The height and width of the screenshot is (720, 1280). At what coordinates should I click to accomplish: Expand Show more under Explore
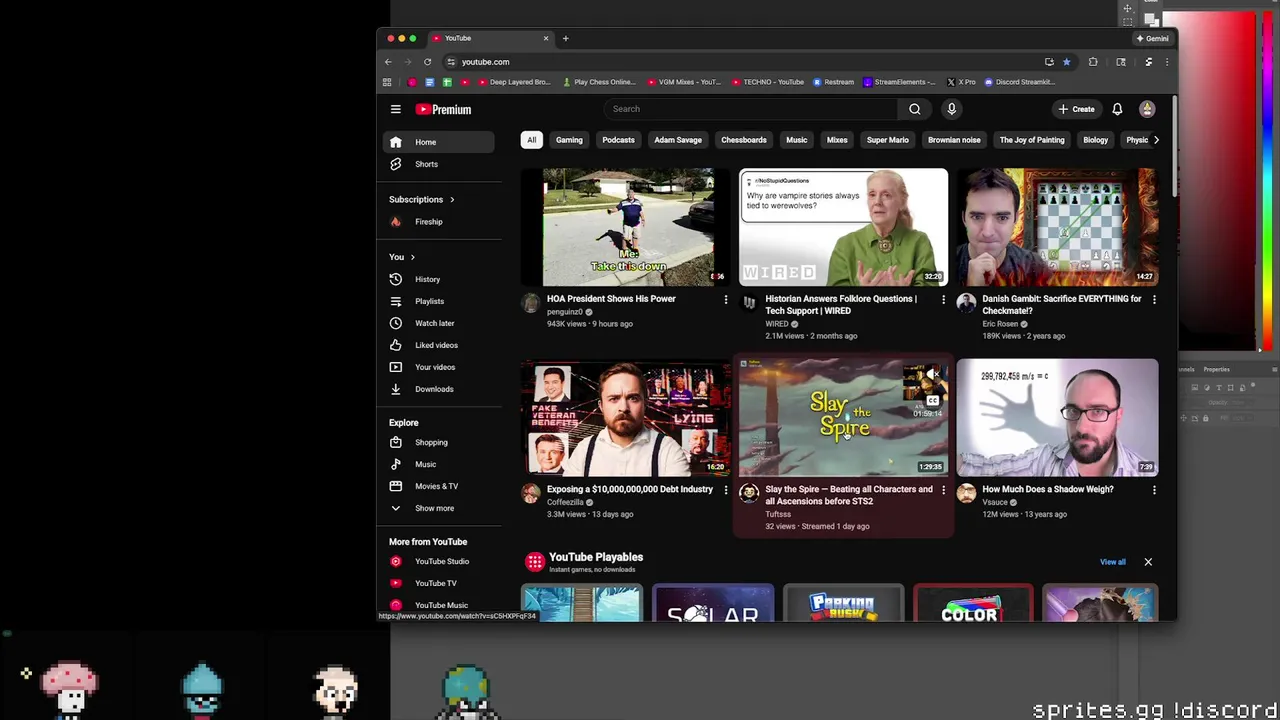coord(440,508)
